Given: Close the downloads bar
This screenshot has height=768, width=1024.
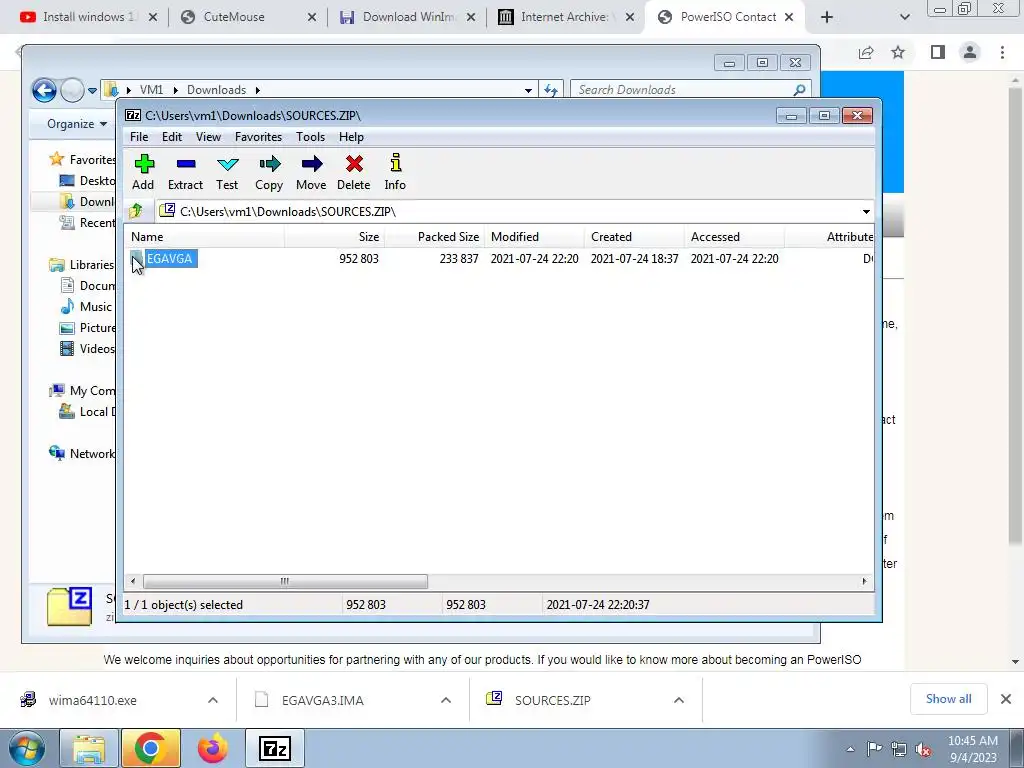Looking at the screenshot, I should tap(1006, 699).
